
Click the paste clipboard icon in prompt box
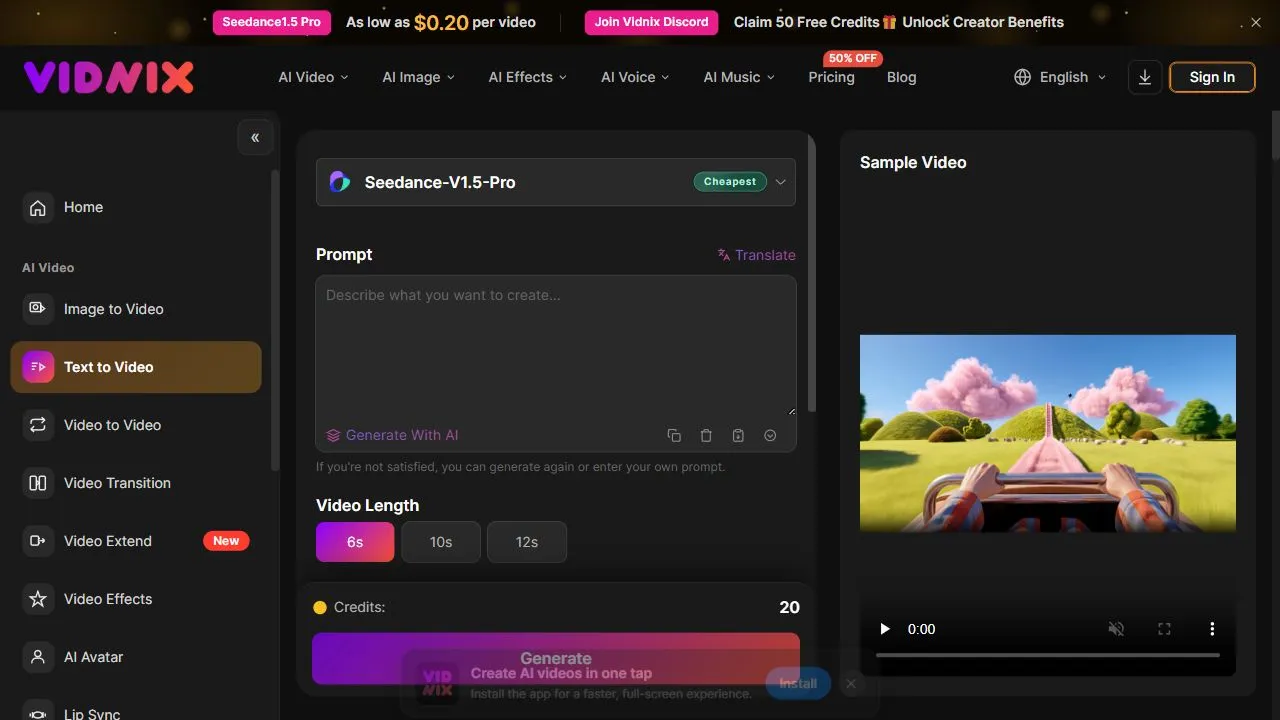click(x=738, y=435)
